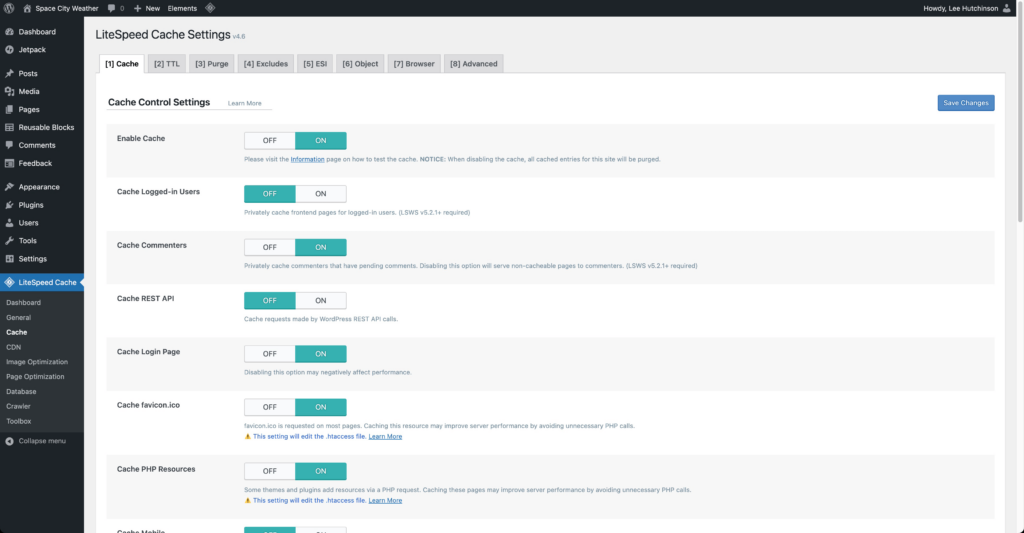Select Cache submenu under LiteSpeed Cache
The height and width of the screenshot is (533, 1024).
point(16,332)
